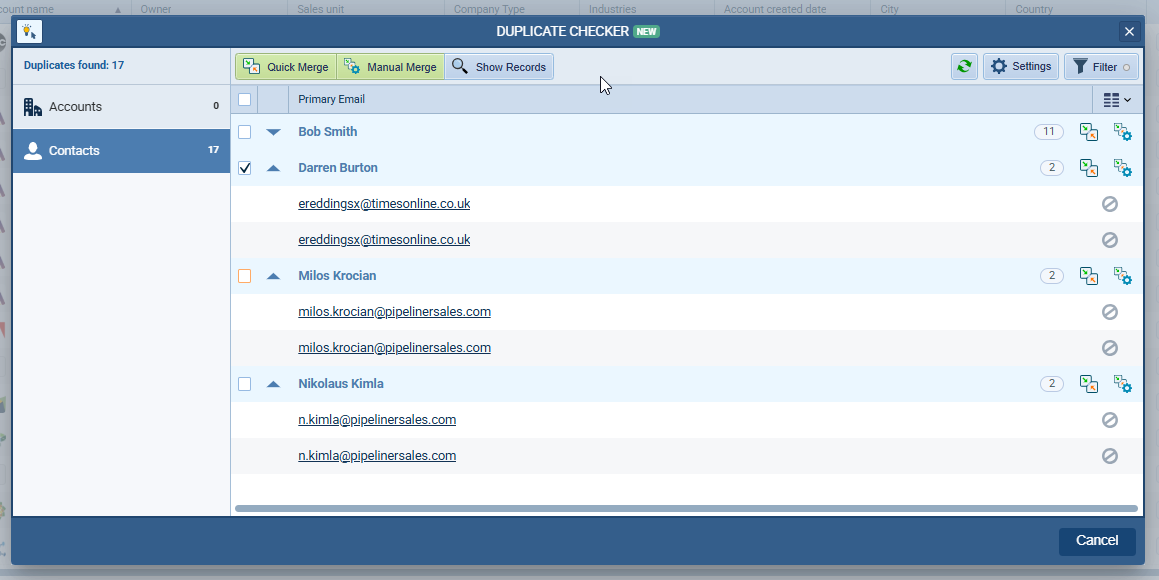The width and height of the screenshot is (1159, 580).
Task: Collapse the Nikolaus Kimla duplicate group
Action: tap(273, 384)
